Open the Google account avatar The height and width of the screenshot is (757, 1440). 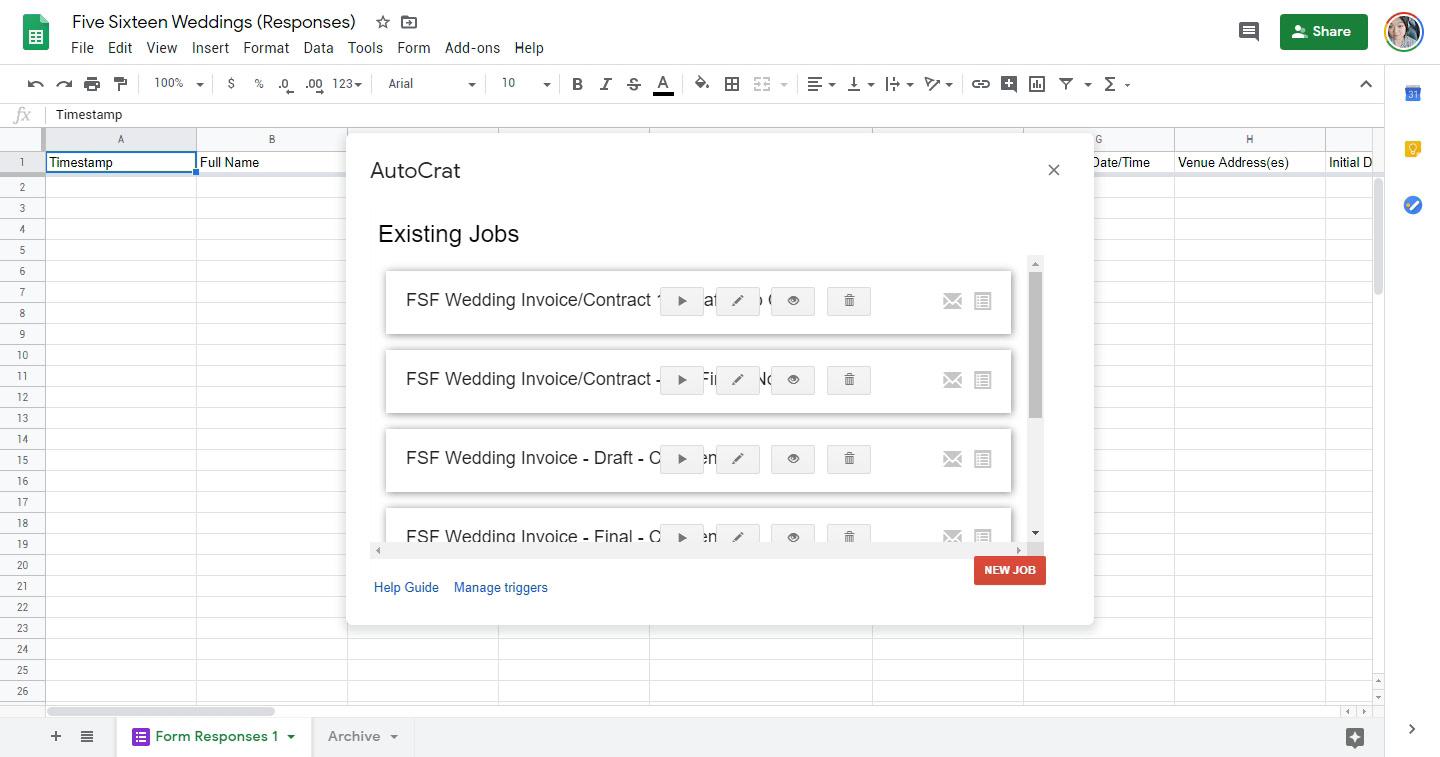point(1403,31)
